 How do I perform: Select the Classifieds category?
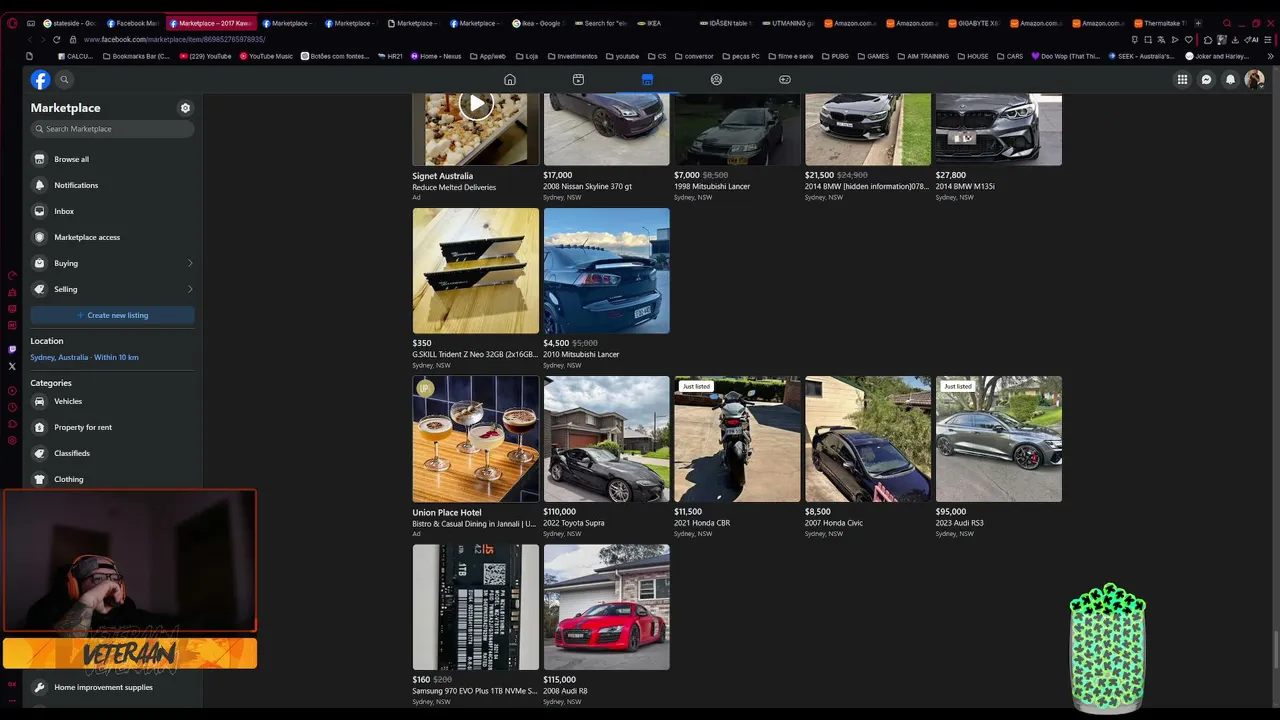(x=112, y=453)
